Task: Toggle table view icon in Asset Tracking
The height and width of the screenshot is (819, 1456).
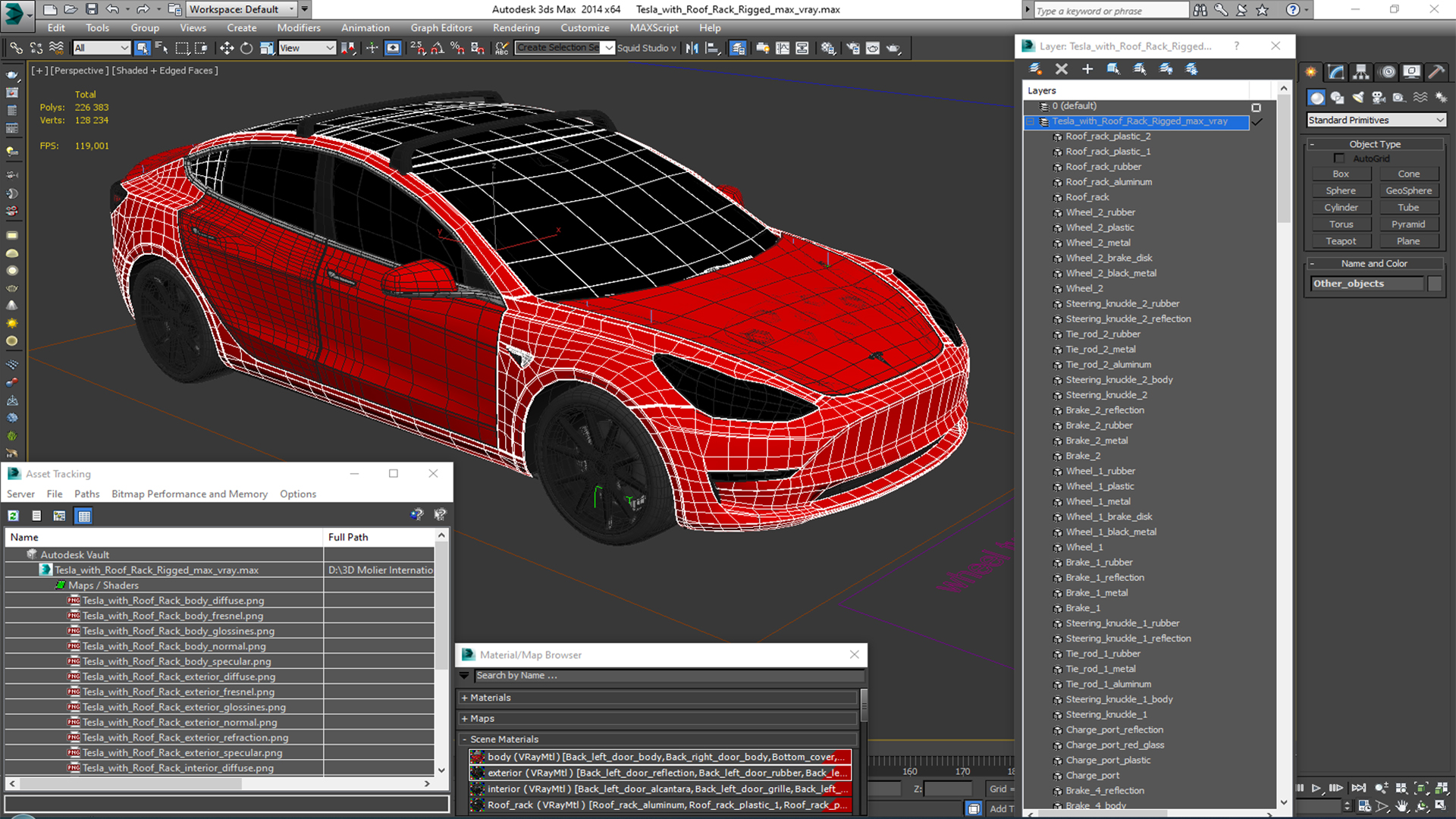Action: (x=84, y=516)
